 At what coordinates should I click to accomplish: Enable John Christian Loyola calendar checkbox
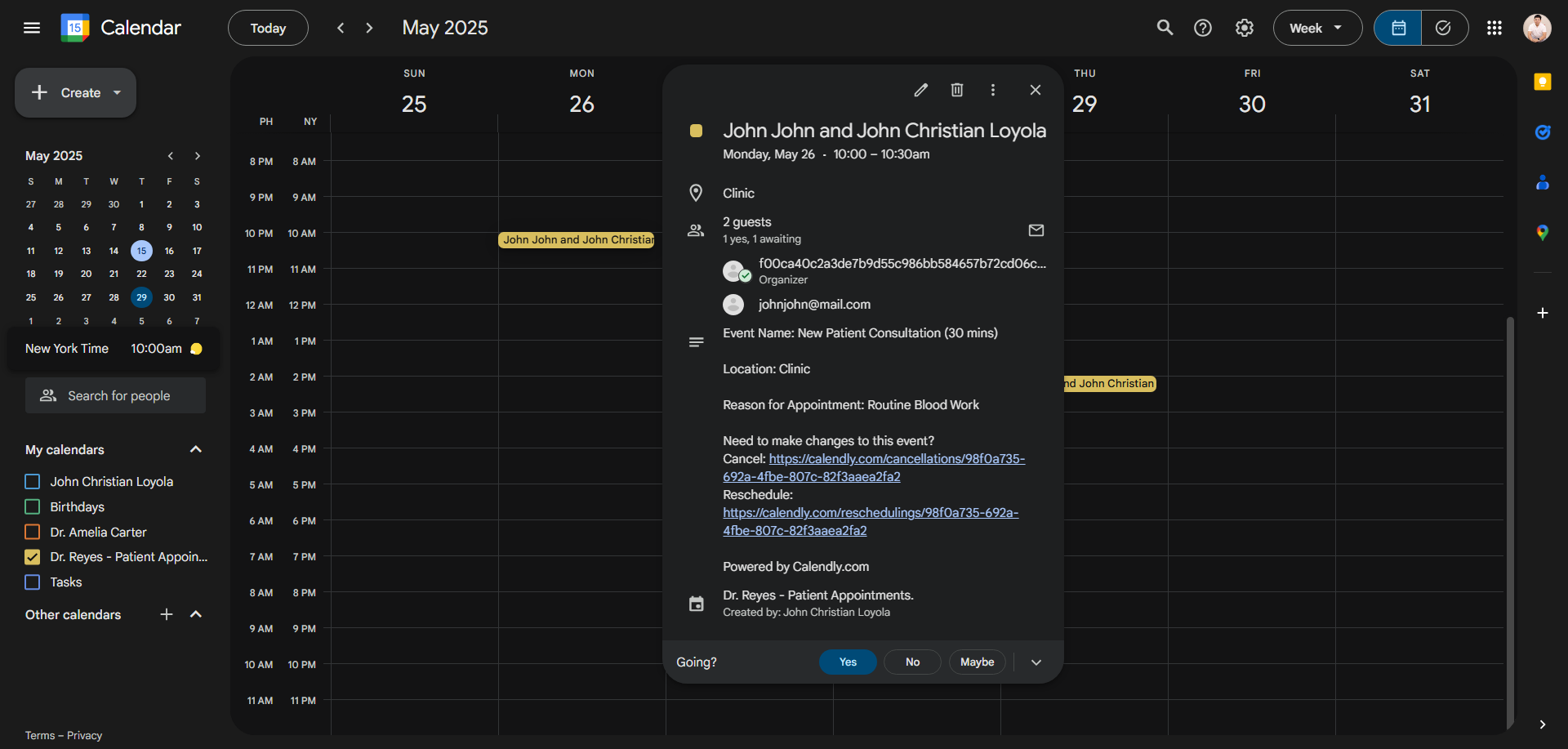pos(33,482)
